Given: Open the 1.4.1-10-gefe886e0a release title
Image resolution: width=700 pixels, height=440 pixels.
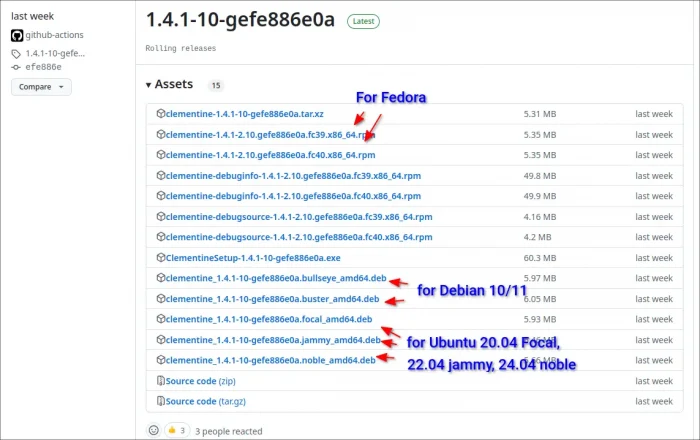Looking at the screenshot, I should (240, 20).
